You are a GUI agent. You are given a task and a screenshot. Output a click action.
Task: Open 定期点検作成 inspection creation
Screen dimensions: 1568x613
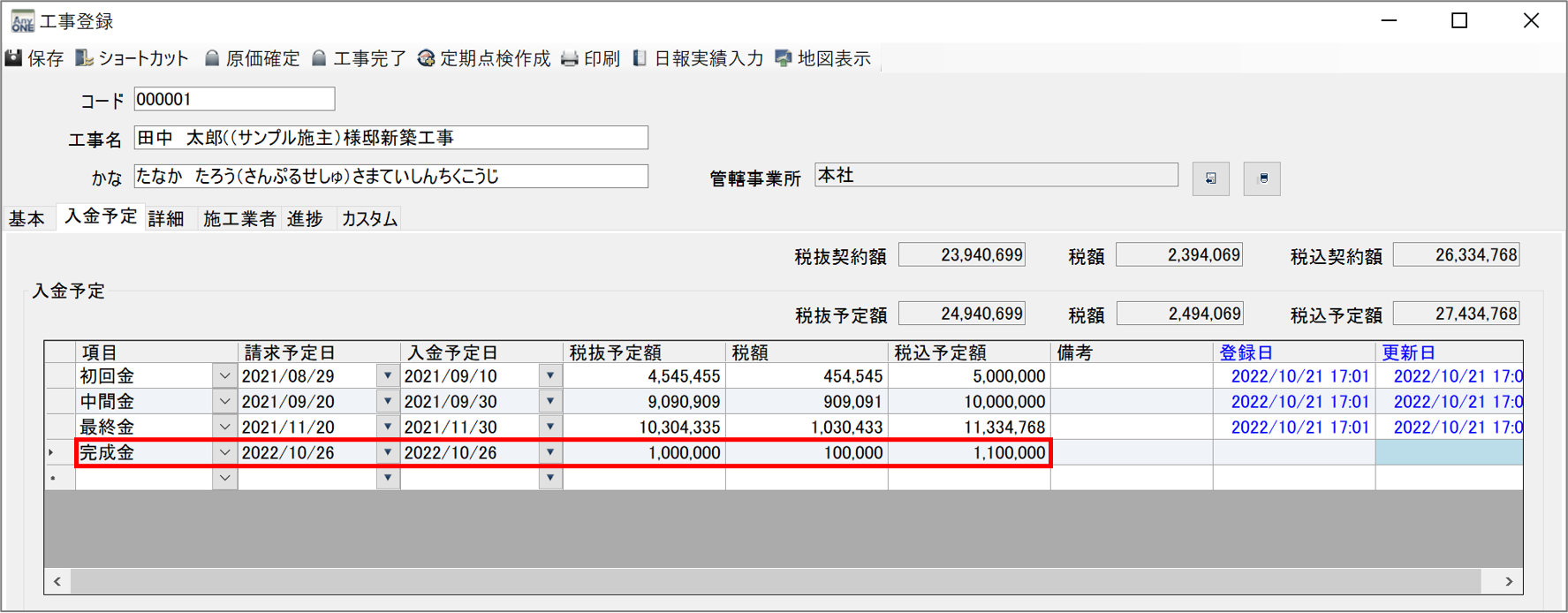pos(427,58)
